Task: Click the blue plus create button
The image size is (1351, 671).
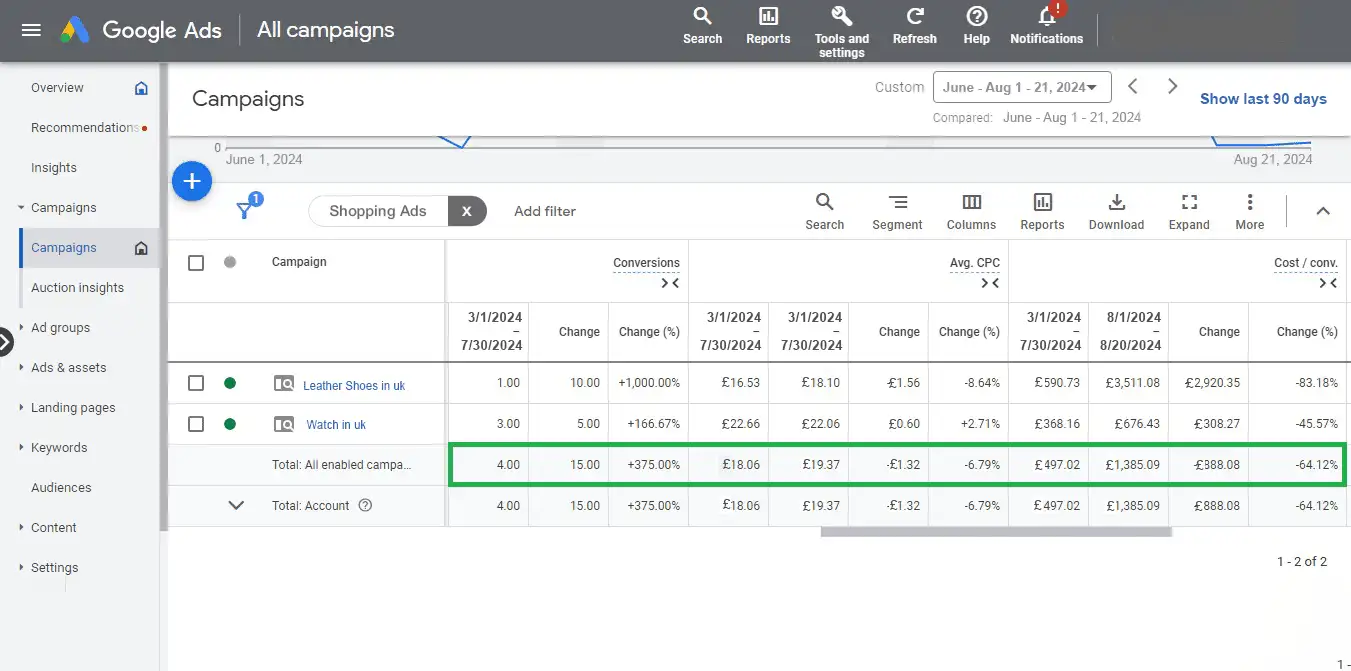Action: point(192,181)
